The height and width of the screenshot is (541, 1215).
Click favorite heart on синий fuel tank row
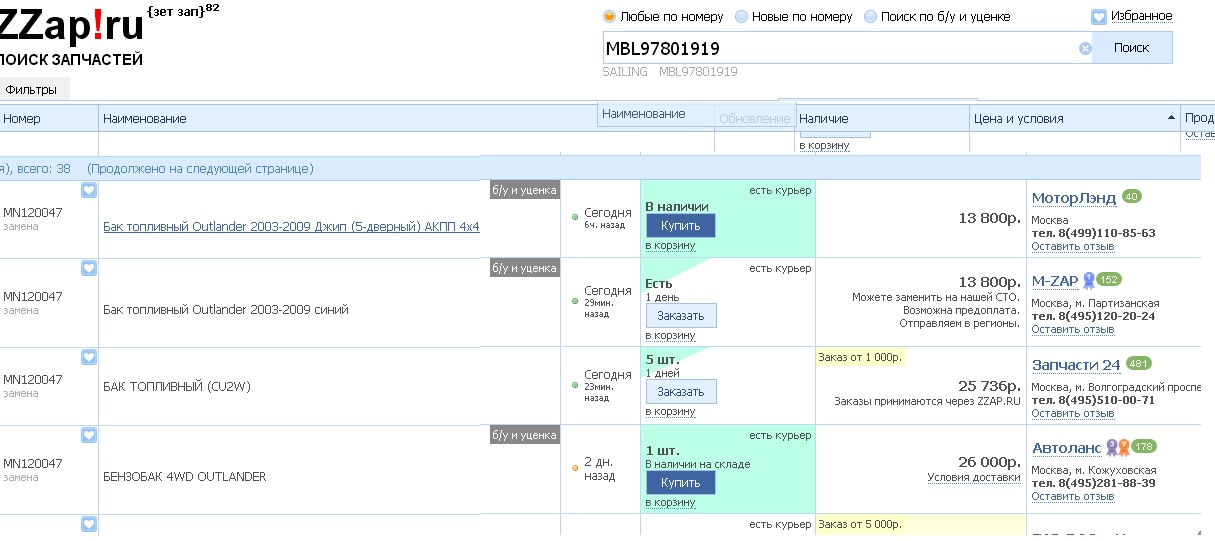(89, 268)
